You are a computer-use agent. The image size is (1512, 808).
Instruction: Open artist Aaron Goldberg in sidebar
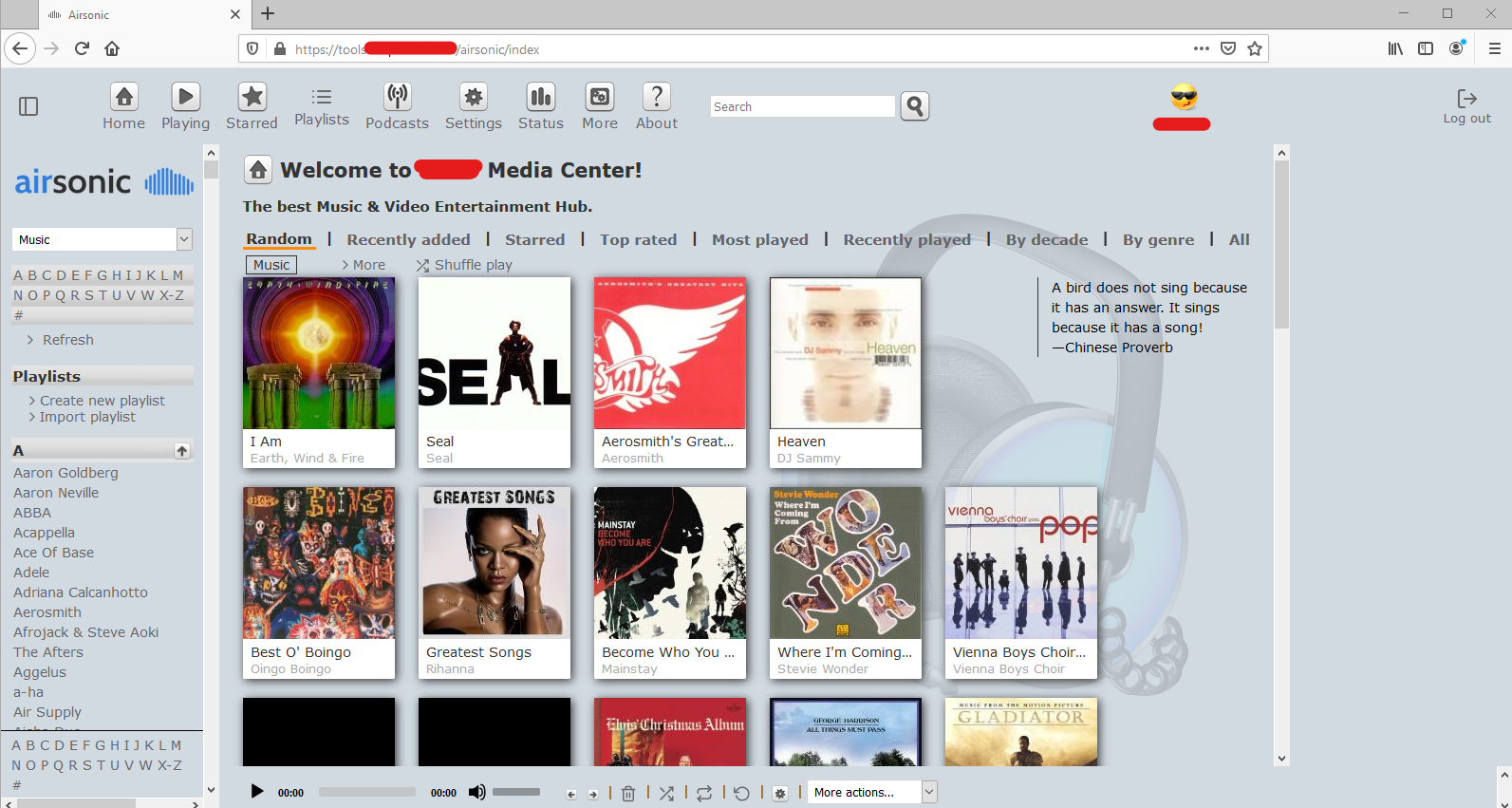tap(65, 473)
